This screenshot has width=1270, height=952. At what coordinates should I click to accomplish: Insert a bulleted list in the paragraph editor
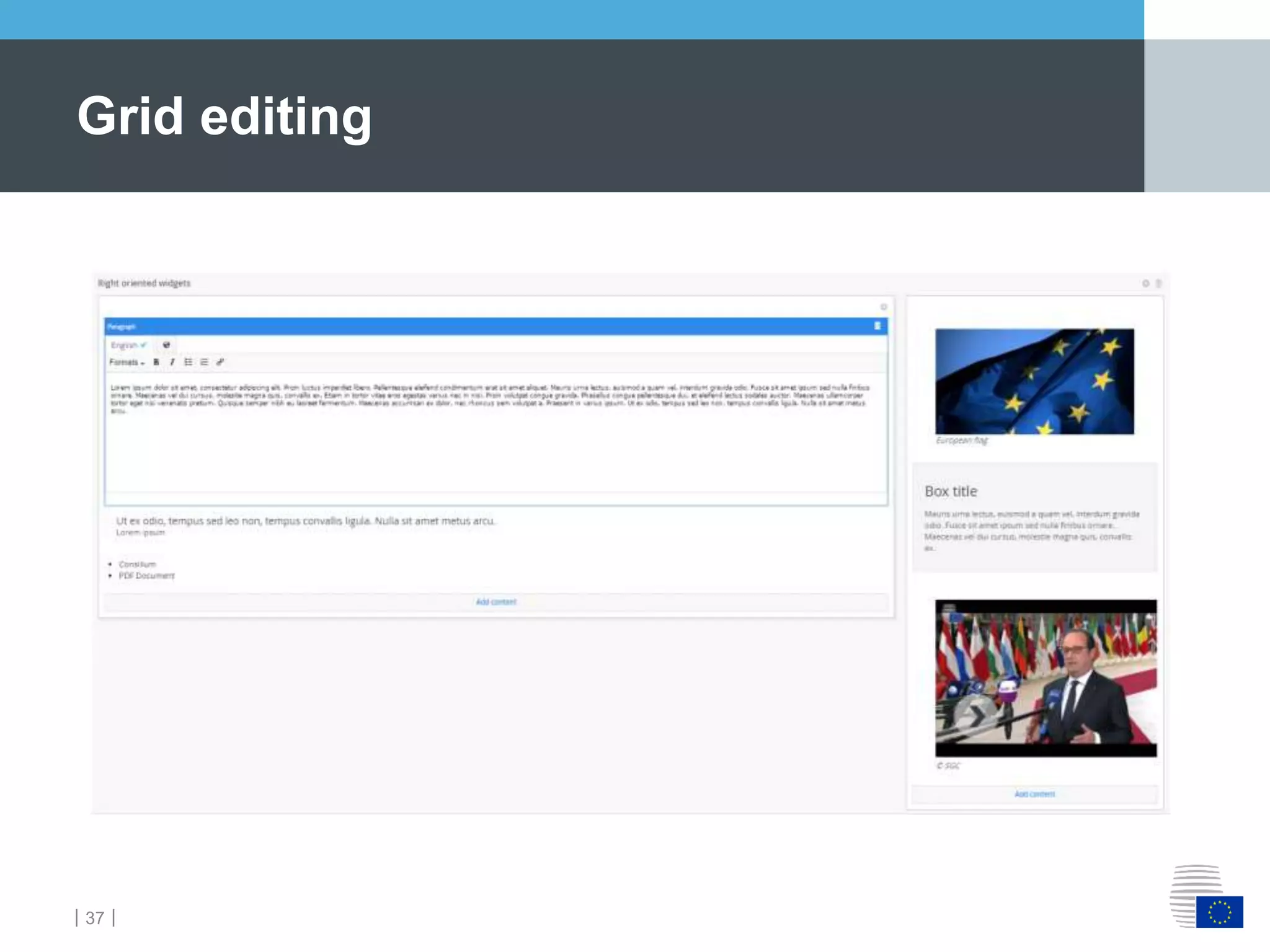(188, 362)
